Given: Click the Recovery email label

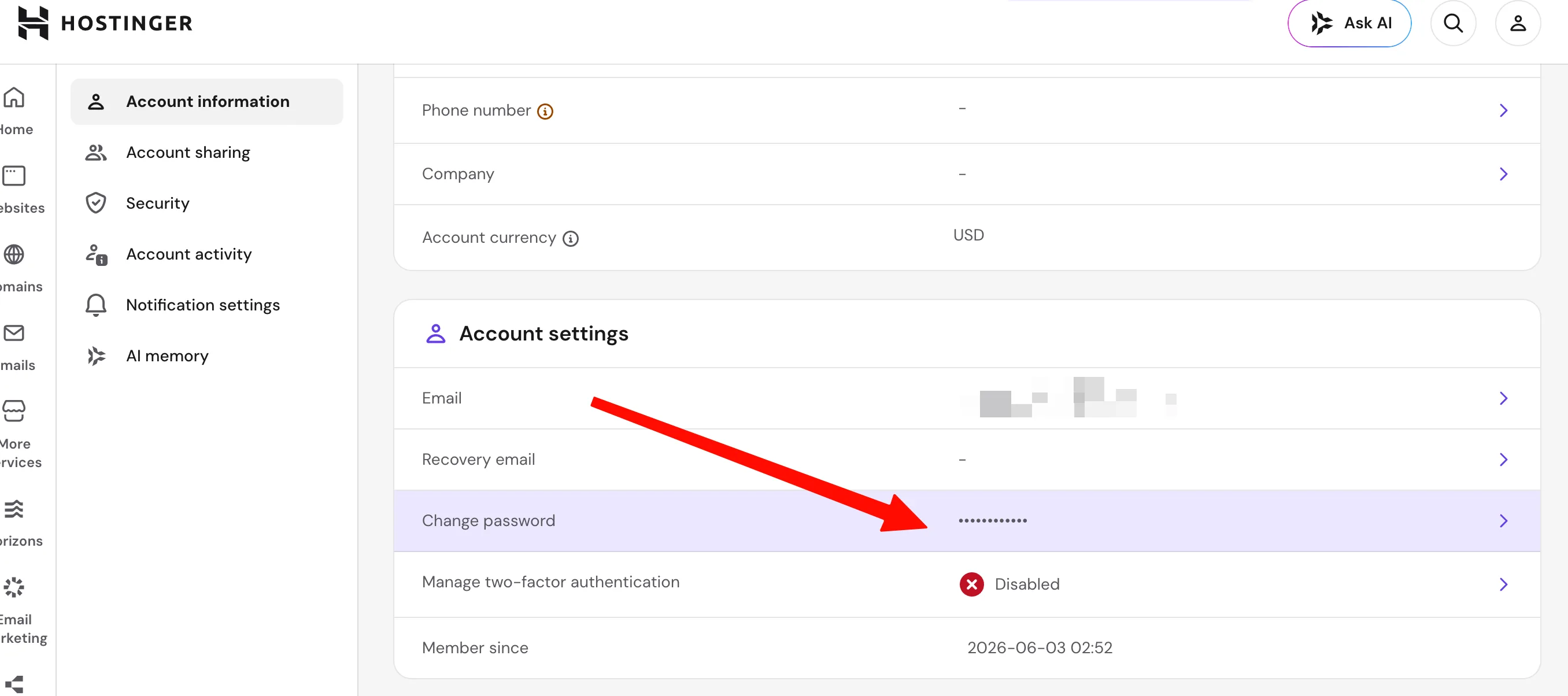Looking at the screenshot, I should point(478,460).
